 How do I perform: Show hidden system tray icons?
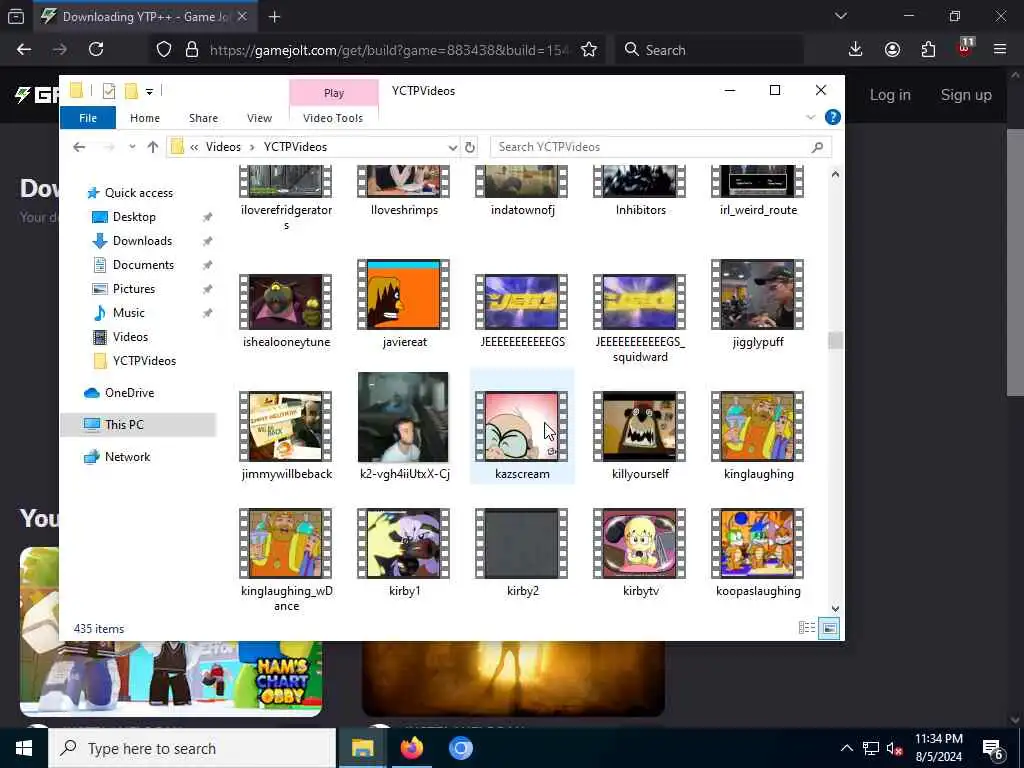click(x=846, y=748)
